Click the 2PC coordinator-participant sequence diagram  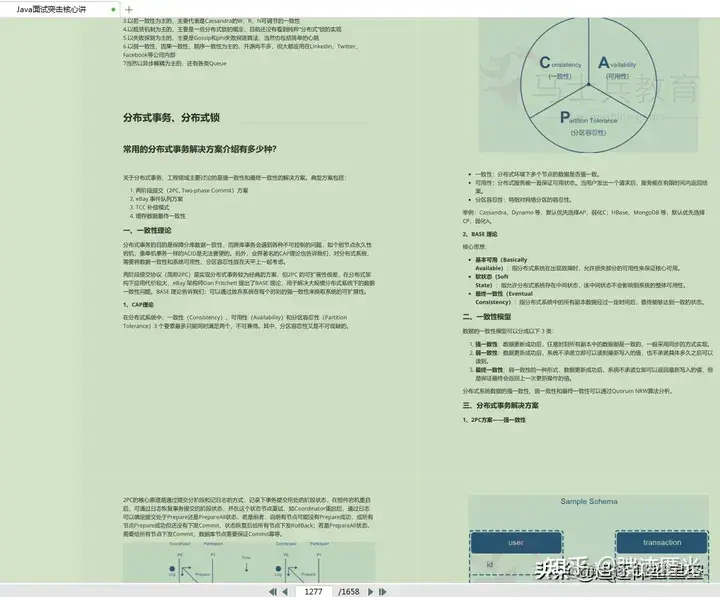coord(249,563)
